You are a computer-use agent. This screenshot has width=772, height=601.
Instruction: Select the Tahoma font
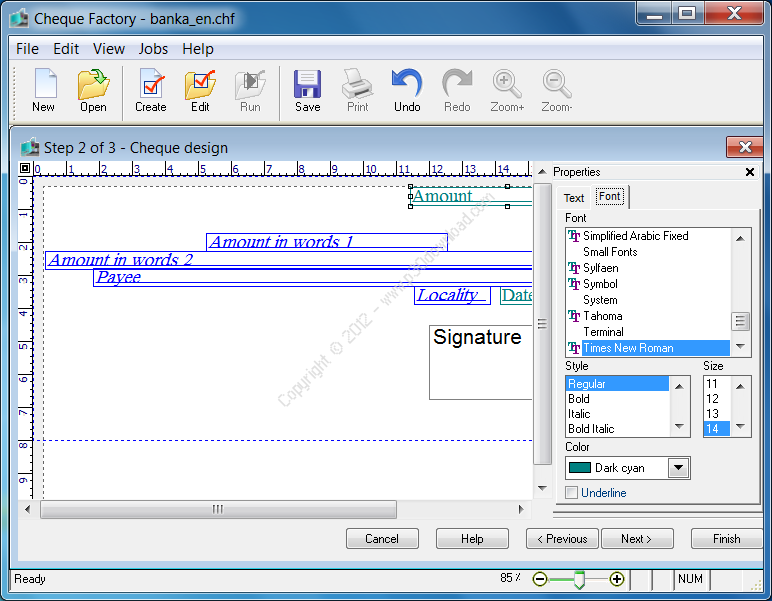pos(603,316)
